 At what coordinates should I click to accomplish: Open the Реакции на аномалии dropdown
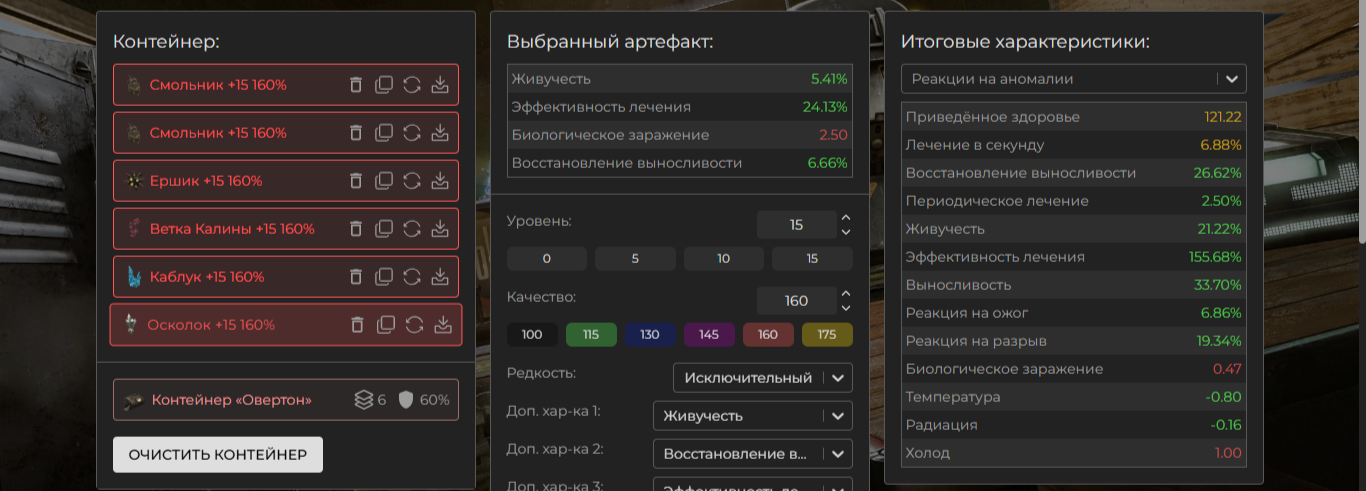1073,78
